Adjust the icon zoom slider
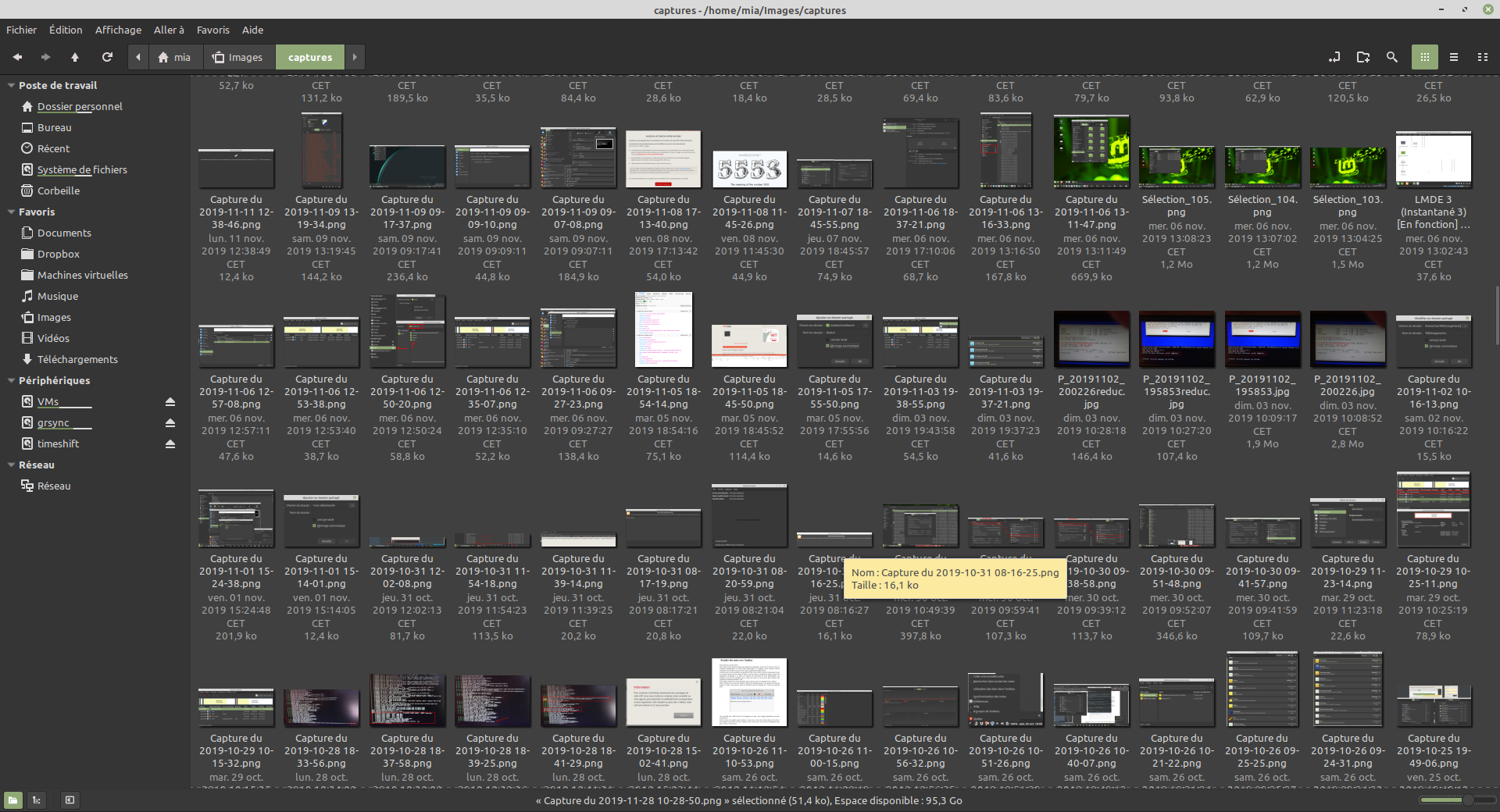Image resolution: width=1500 pixels, height=812 pixels. coord(1467,800)
